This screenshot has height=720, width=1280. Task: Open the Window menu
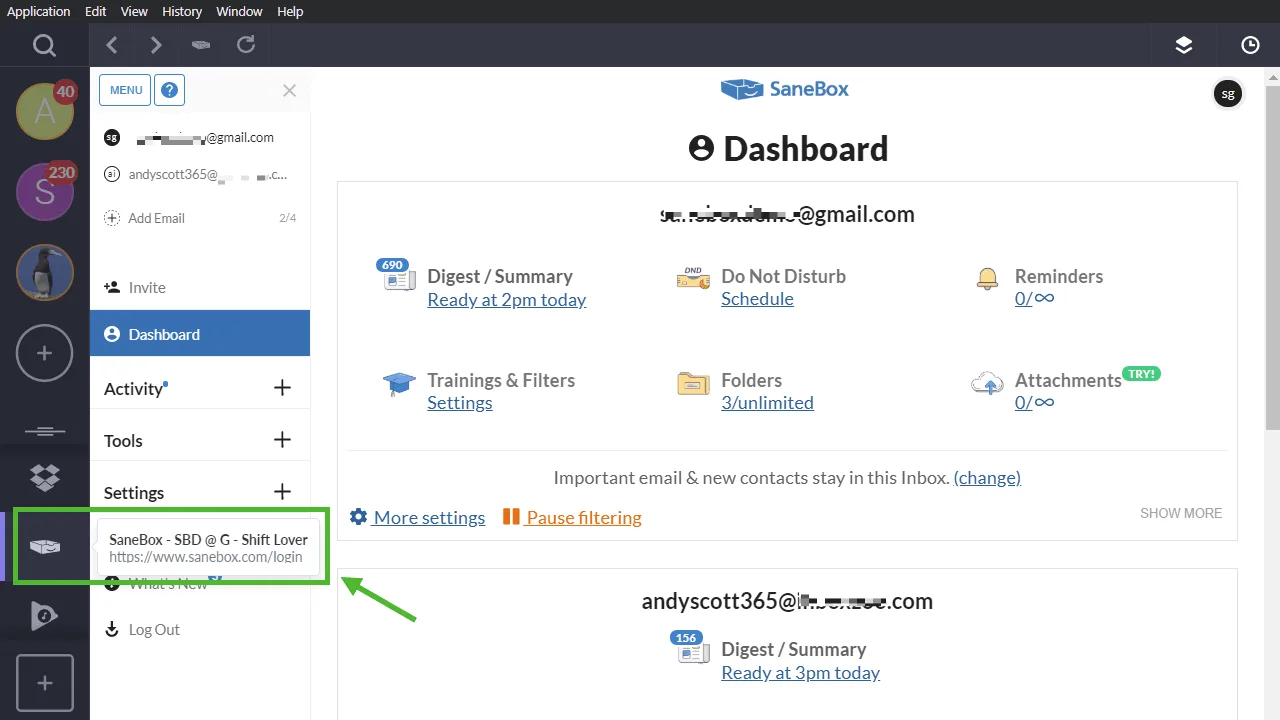[240, 11]
